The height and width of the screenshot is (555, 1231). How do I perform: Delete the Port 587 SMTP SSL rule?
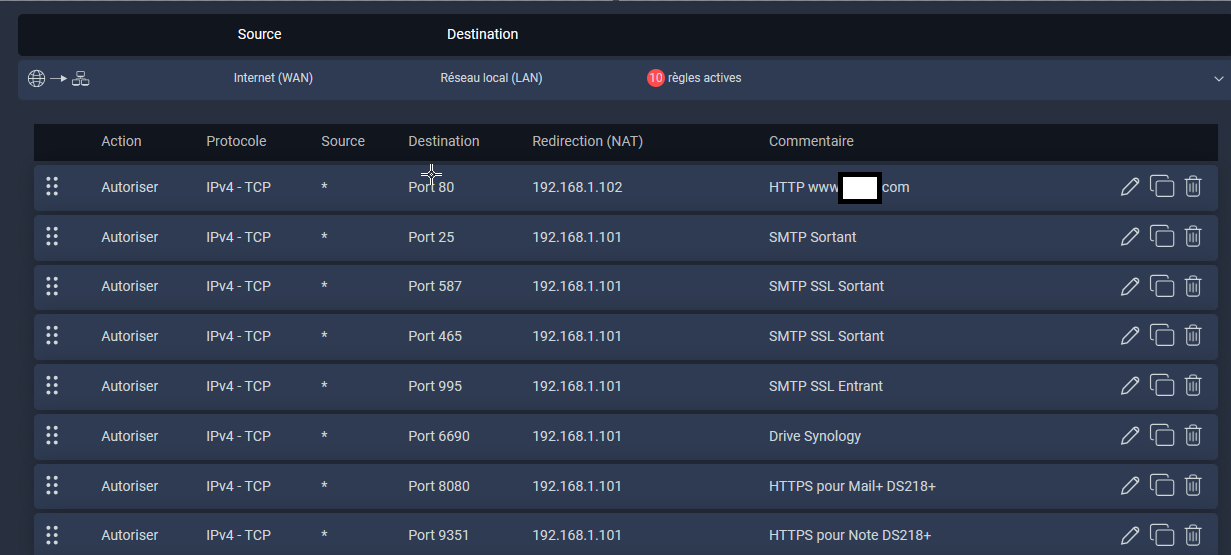click(x=1193, y=286)
